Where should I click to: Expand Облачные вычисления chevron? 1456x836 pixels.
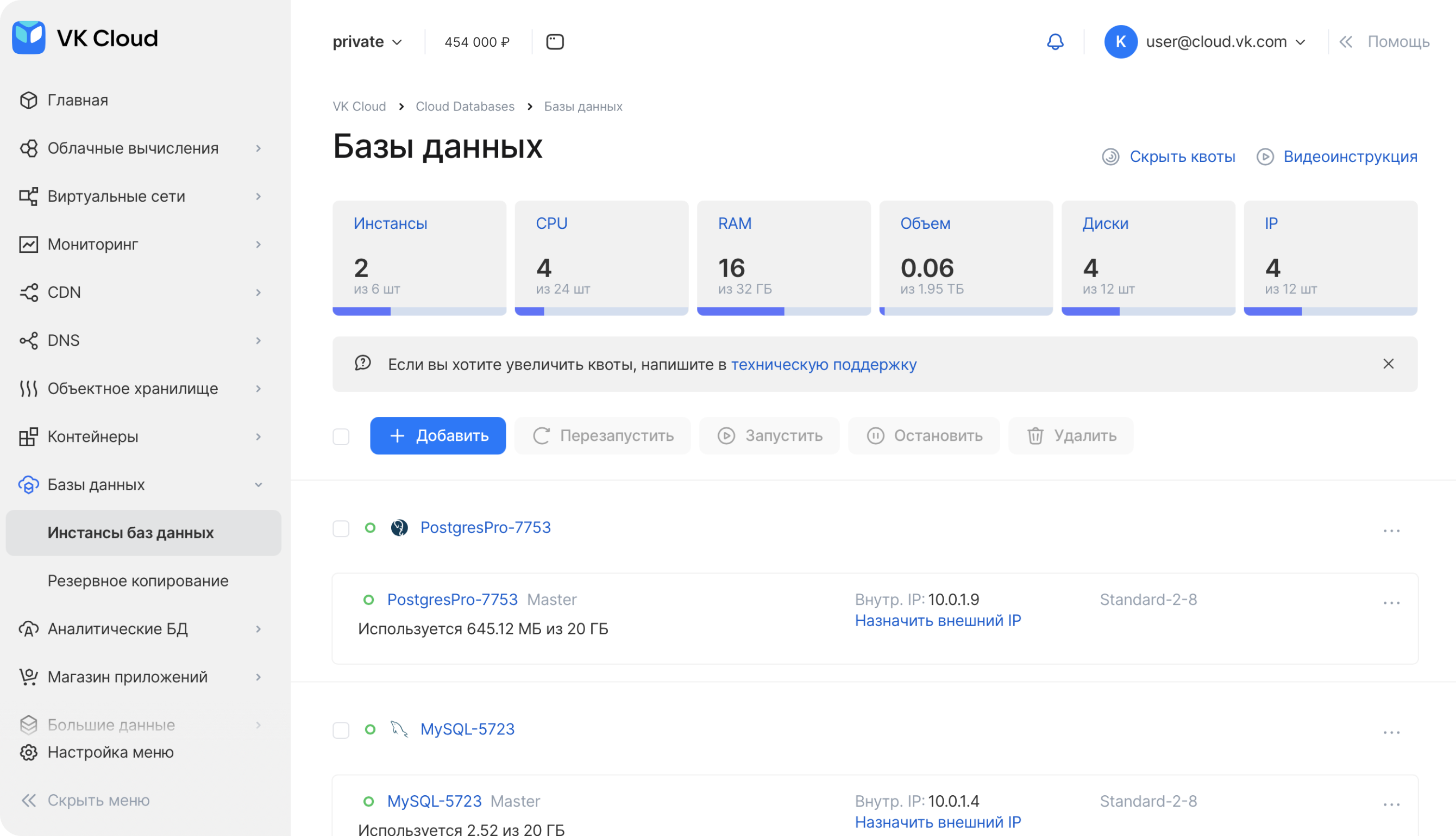pos(259,148)
